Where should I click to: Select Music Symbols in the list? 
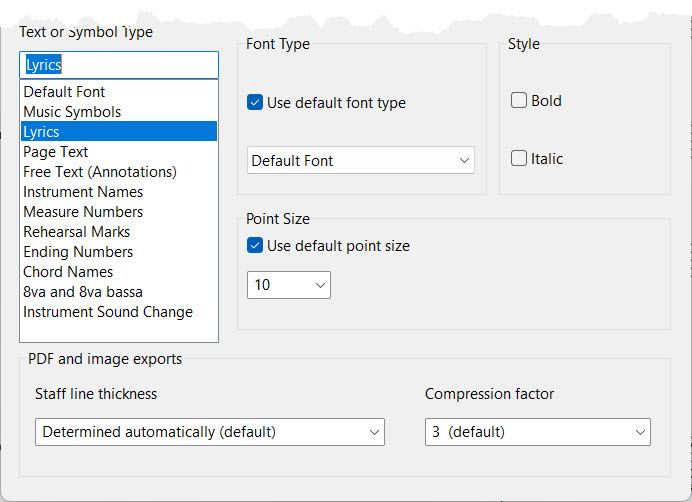(72, 112)
